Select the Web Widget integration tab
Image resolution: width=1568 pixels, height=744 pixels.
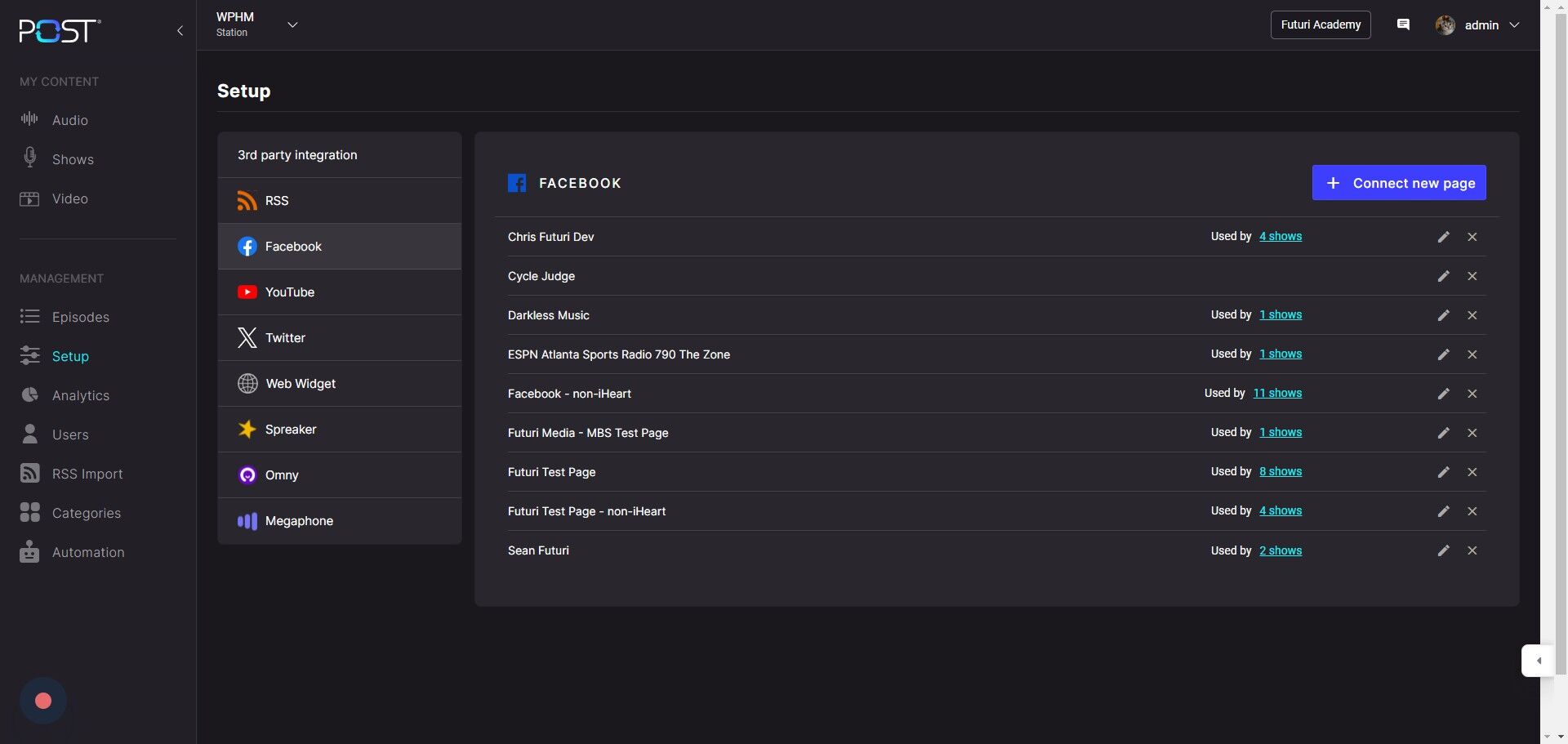340,384
